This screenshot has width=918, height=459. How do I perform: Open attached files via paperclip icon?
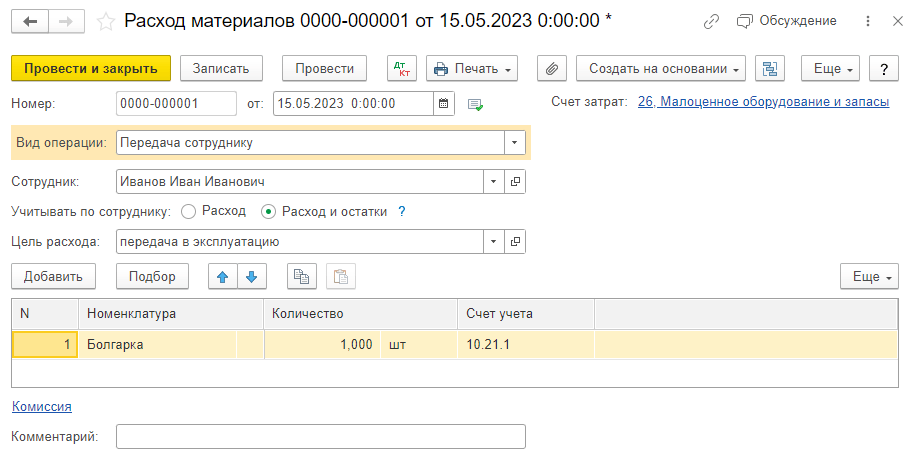pyautogui.click(x=552, y=68)
